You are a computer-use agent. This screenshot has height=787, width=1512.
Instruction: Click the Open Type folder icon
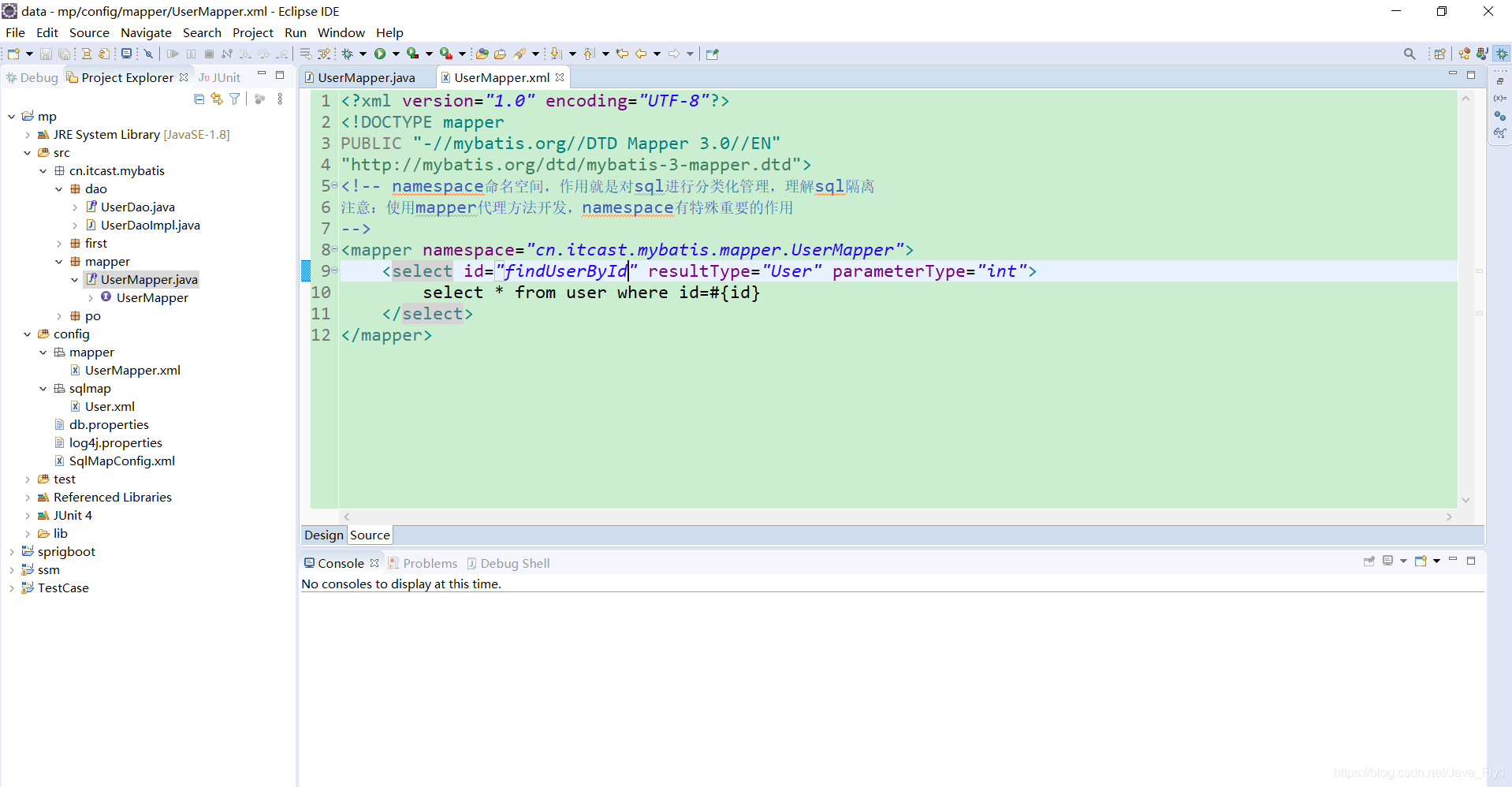482,54
